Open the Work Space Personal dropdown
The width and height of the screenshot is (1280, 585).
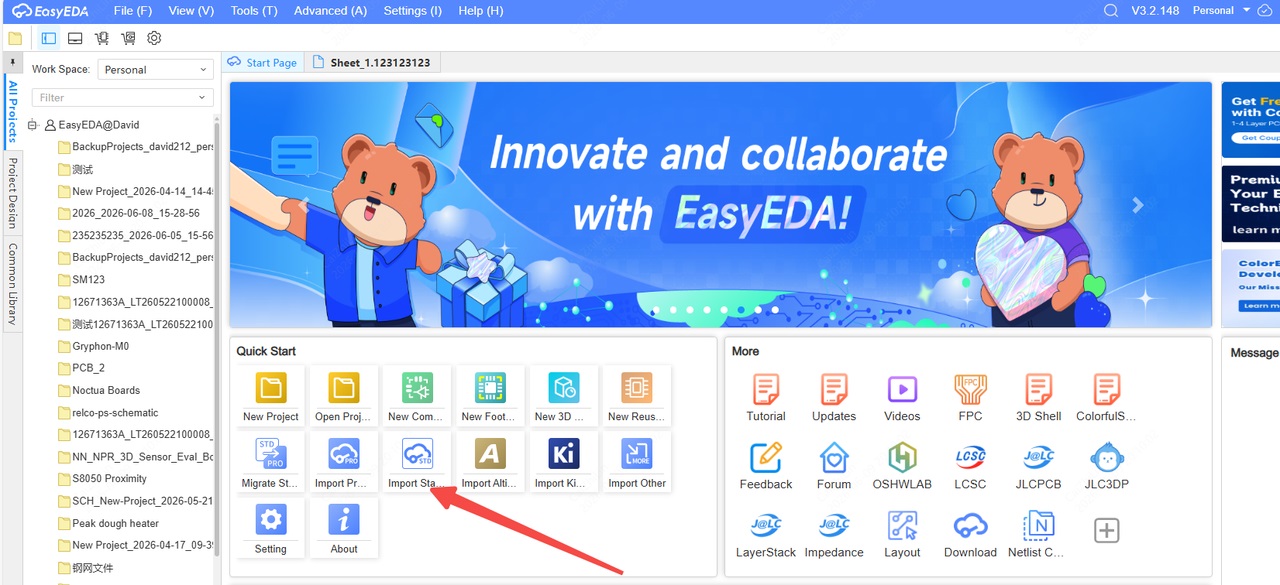click(x=155, y=70)
